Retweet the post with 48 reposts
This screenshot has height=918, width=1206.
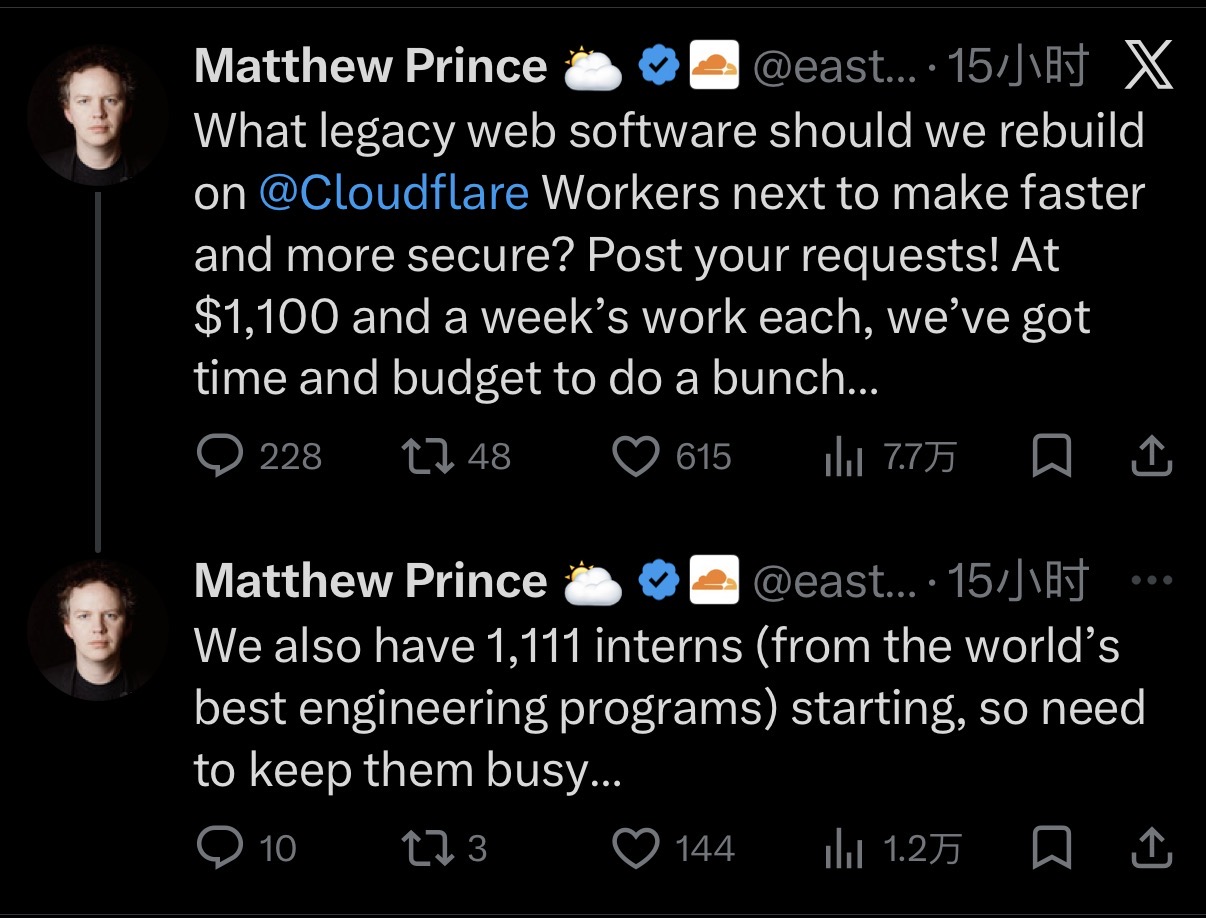pyautogui.click(x=424, y=457)
